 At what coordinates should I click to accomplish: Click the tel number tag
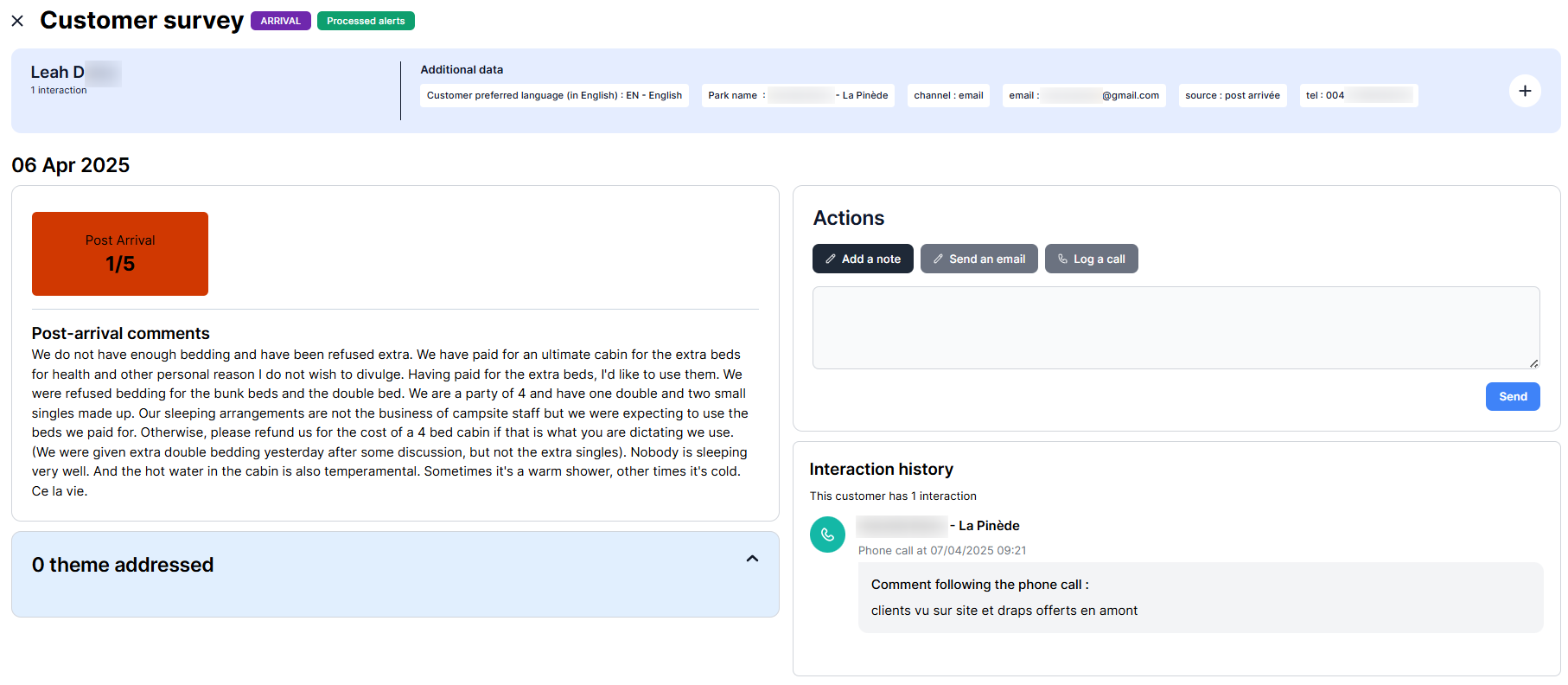(1358, 95)
